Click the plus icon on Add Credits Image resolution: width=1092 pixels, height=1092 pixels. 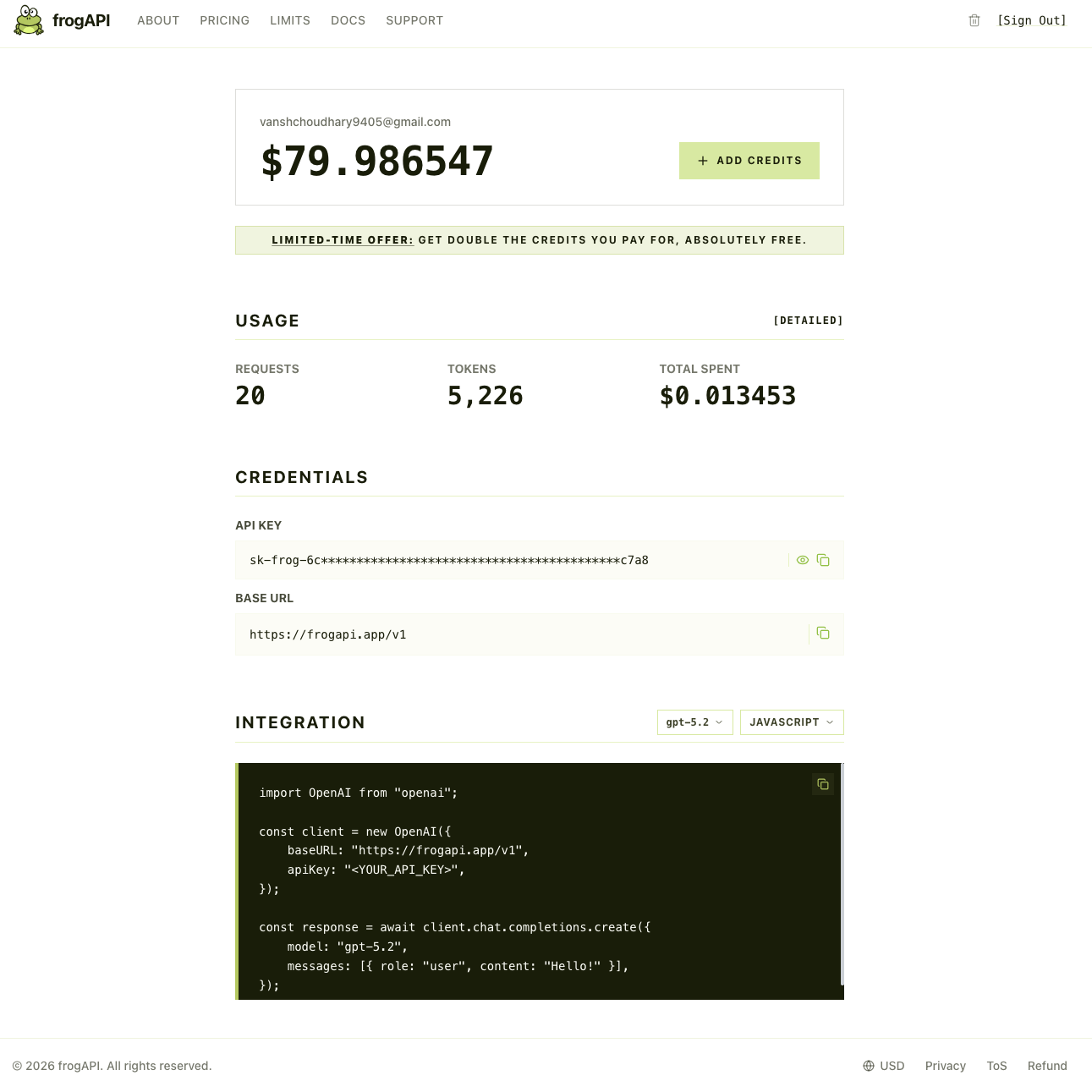[703, 161]
